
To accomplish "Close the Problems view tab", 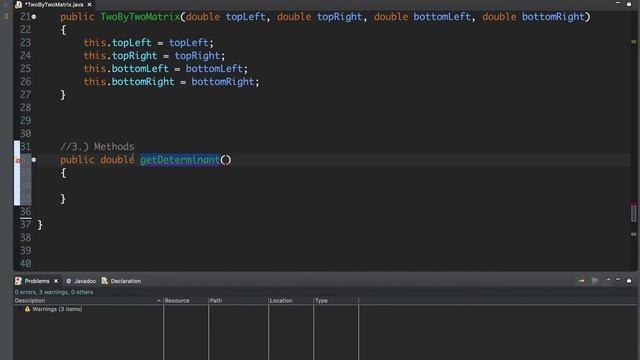I will point(56,281).
